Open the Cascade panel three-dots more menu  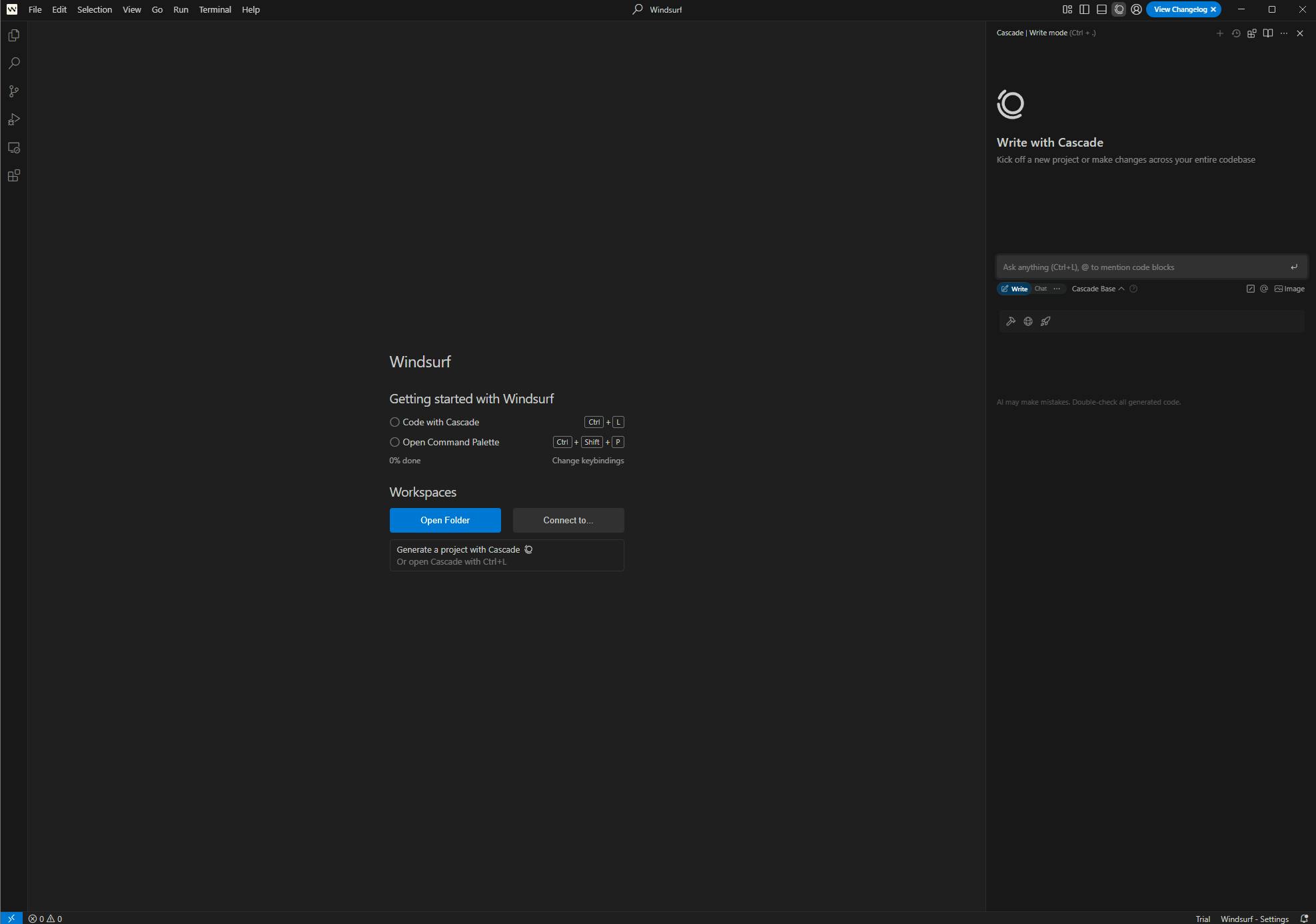1284,33
